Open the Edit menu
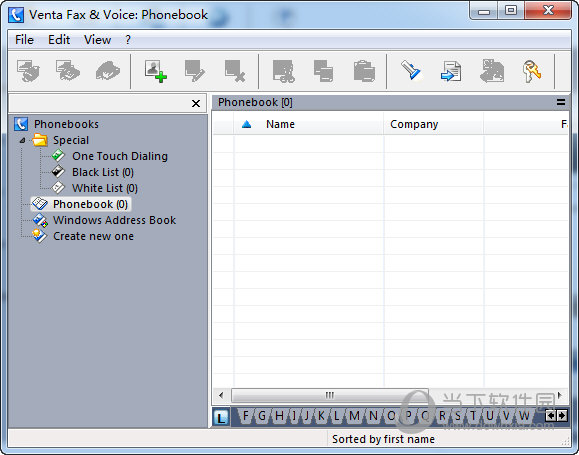Viewport: 579px width, 455px height. click(x=59, y=40)
